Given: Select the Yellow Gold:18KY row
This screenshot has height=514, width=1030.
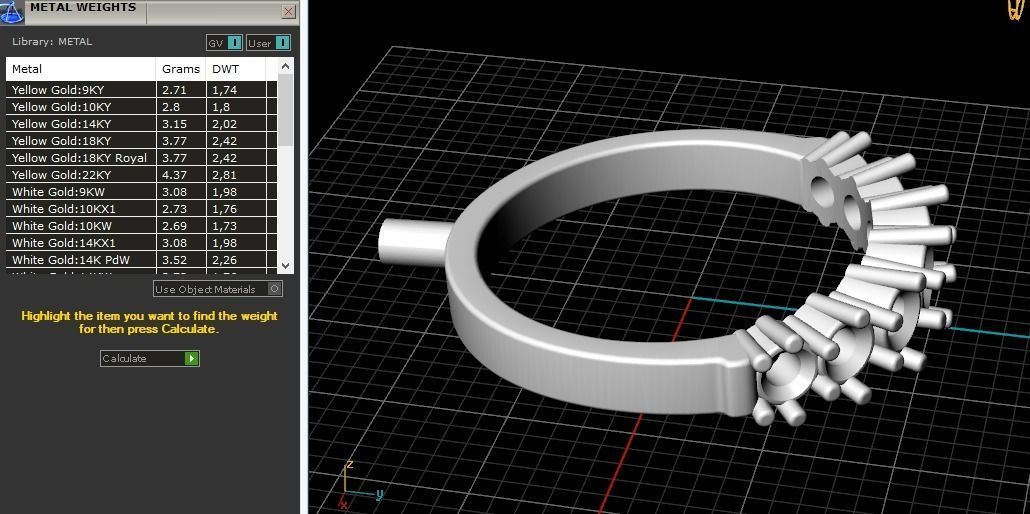Looking at the screenshot, I should [x=141, y=141].
